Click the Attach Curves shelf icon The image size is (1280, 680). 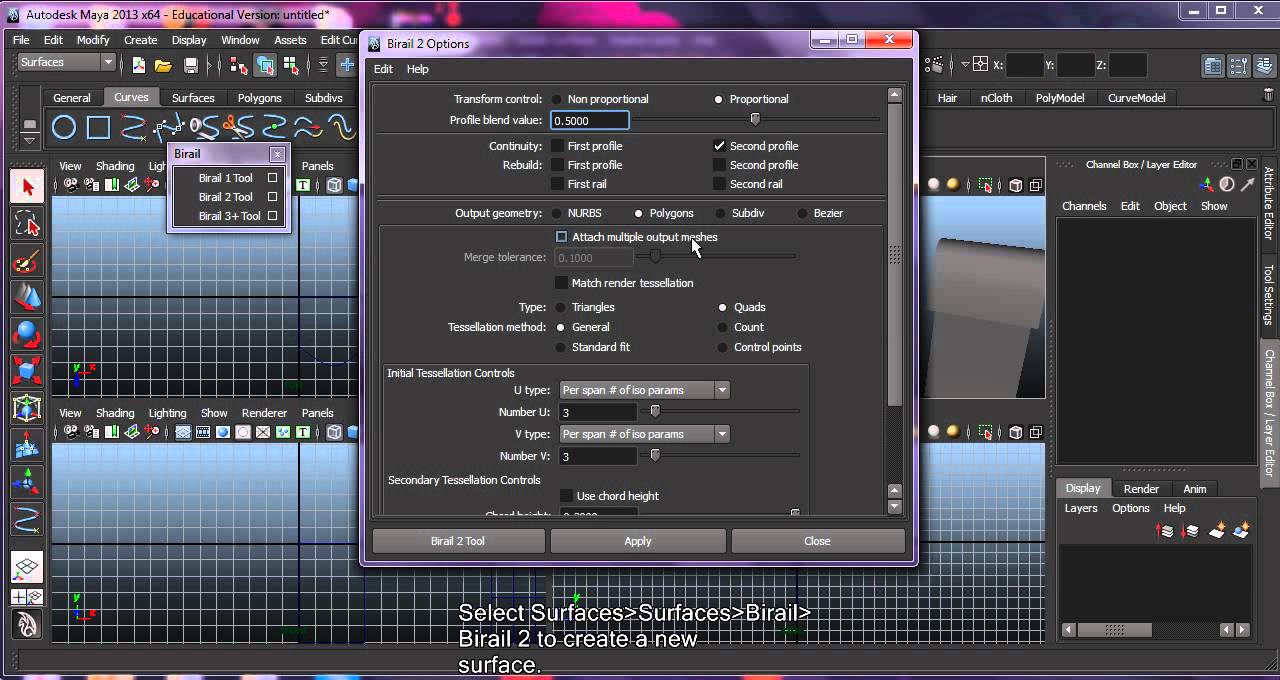[204, 128]
